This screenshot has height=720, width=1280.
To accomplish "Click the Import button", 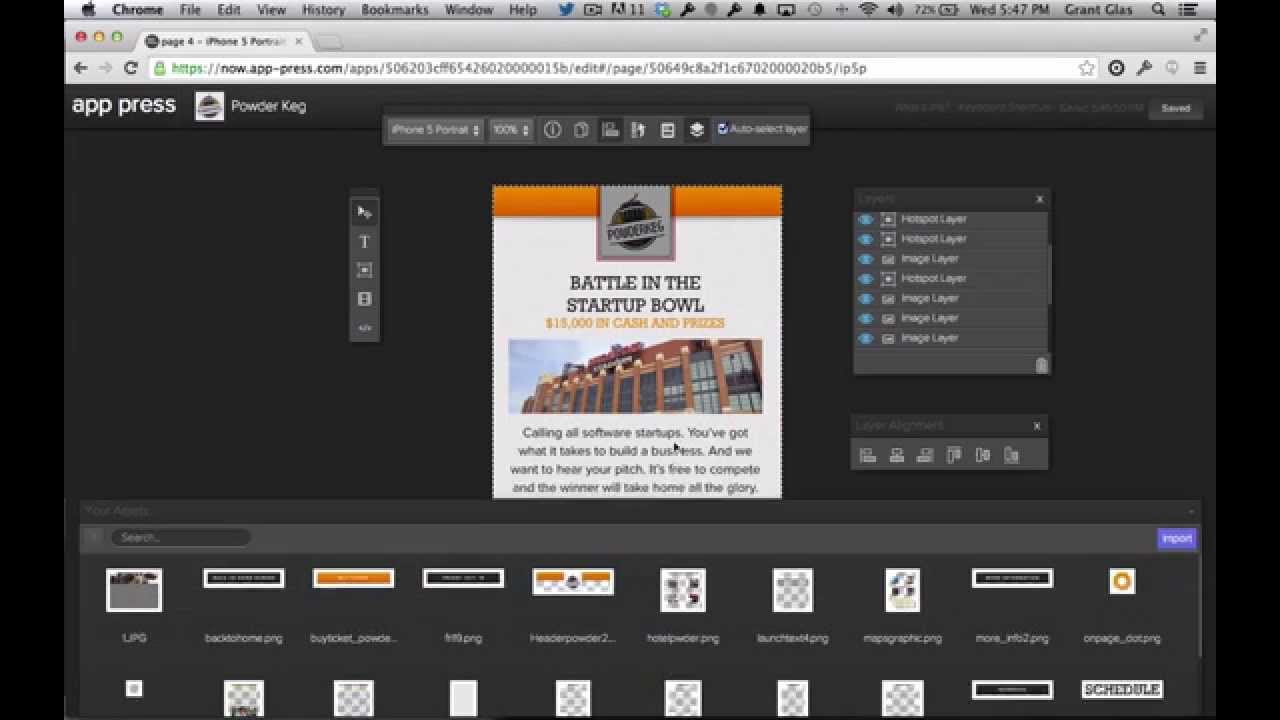I will pyautogui.click(x=1176, y=538).
